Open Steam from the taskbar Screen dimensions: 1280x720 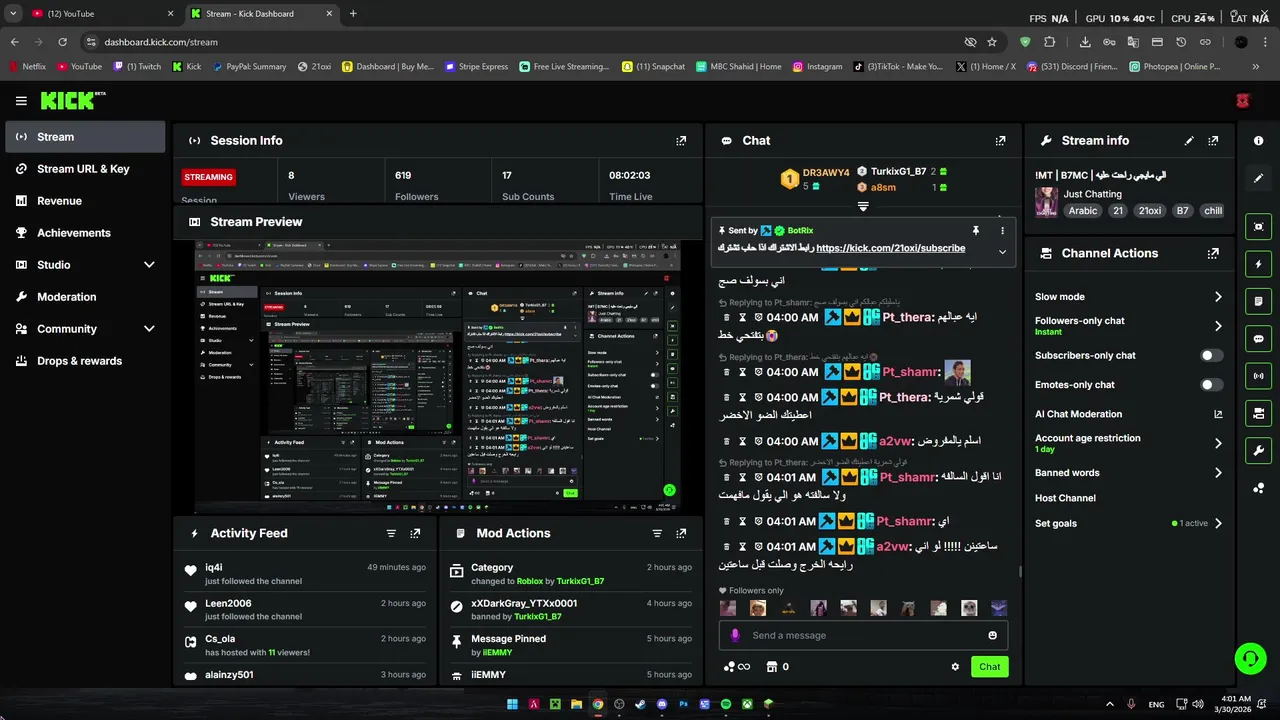tap(640, 704)
